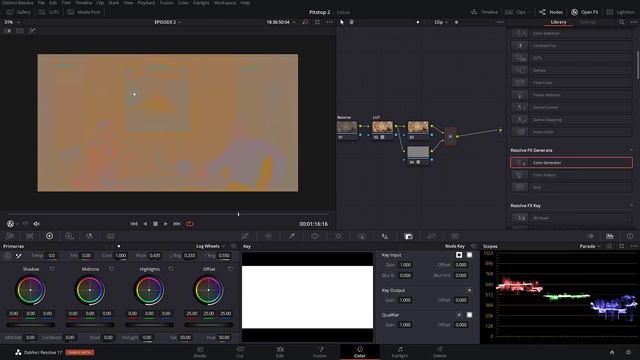
Task: Open the Lightbox view
Action: 620,12
